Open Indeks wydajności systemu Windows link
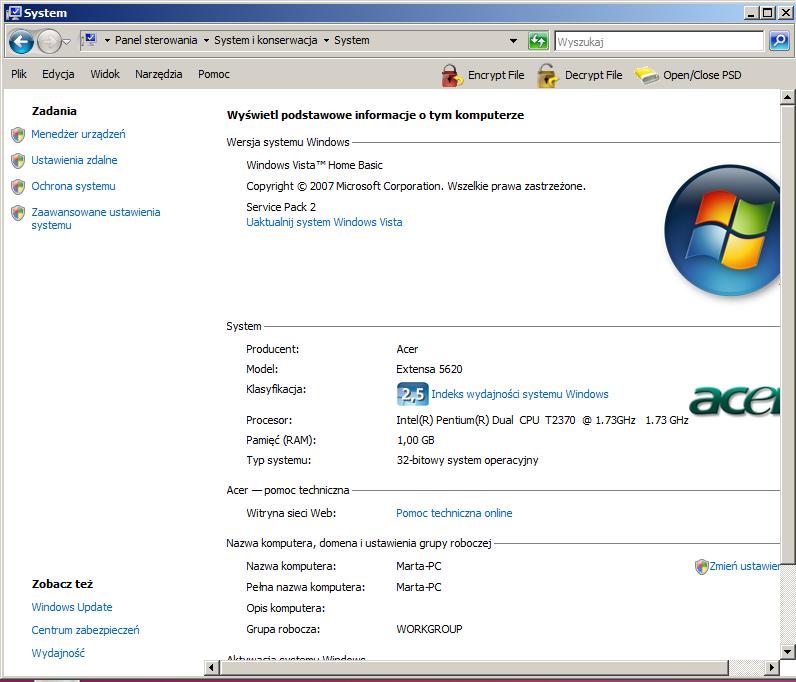Image resolution: width=796 pixels, height=682 pixels. 519,394
